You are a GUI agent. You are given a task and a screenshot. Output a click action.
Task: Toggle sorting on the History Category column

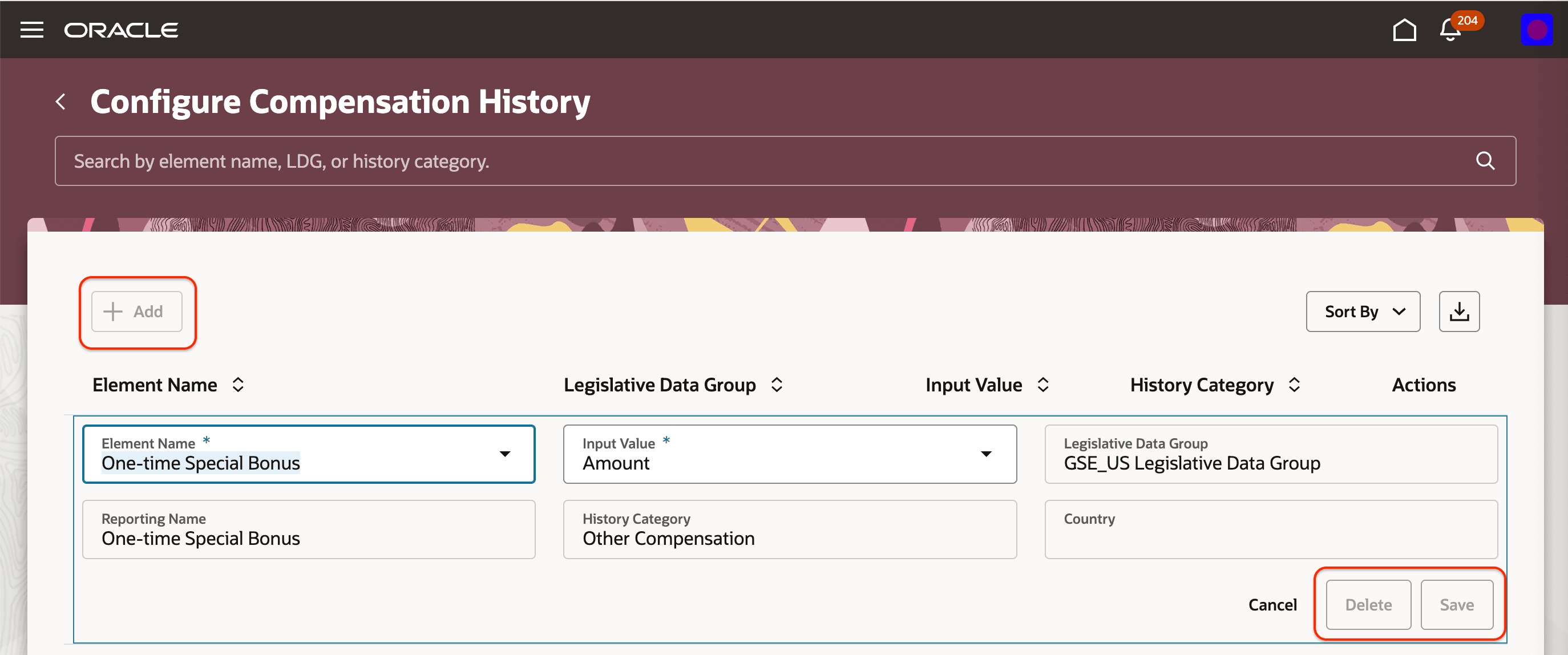(x=1295, y=384)
